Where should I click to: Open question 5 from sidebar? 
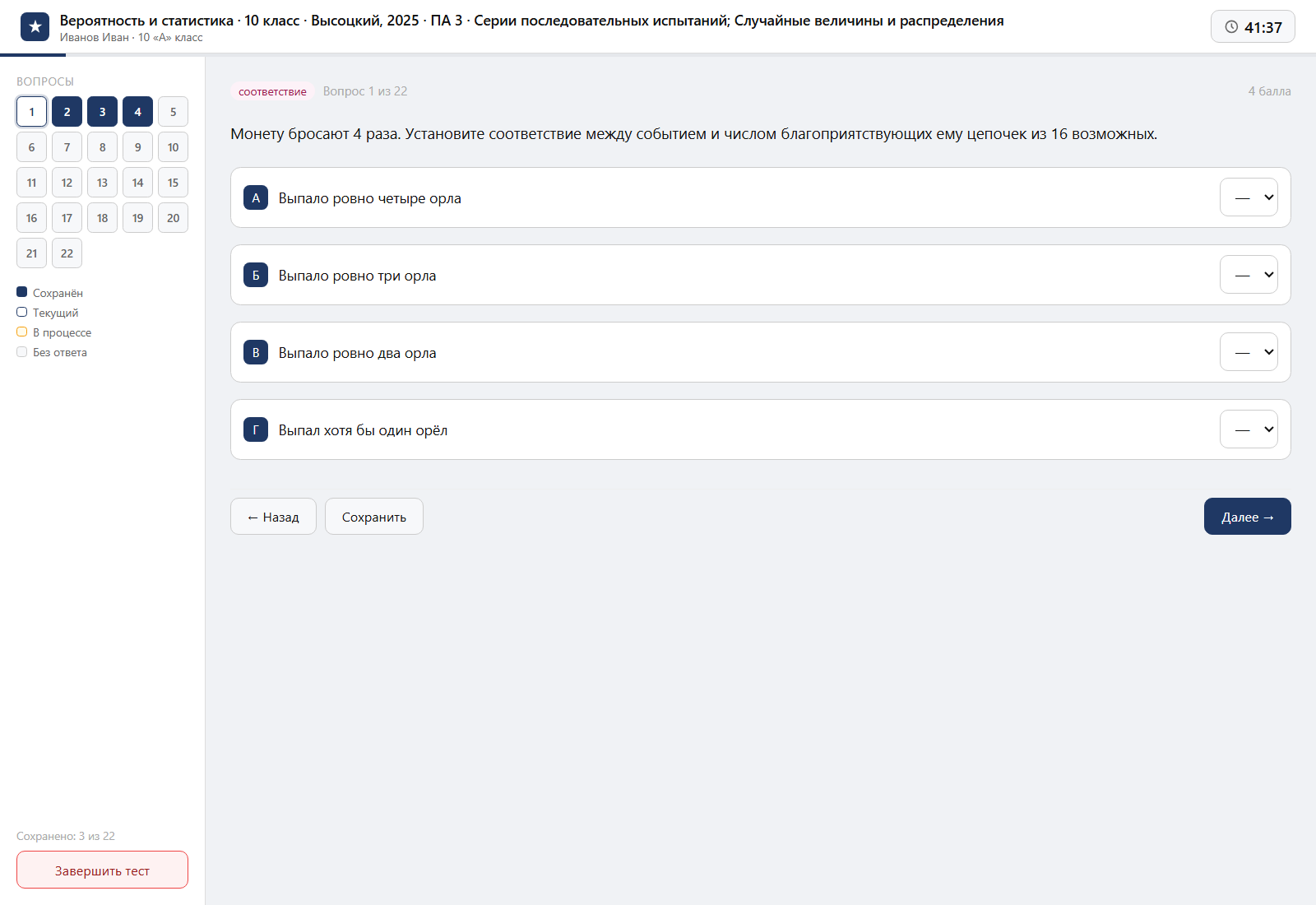tap(173, 112)
